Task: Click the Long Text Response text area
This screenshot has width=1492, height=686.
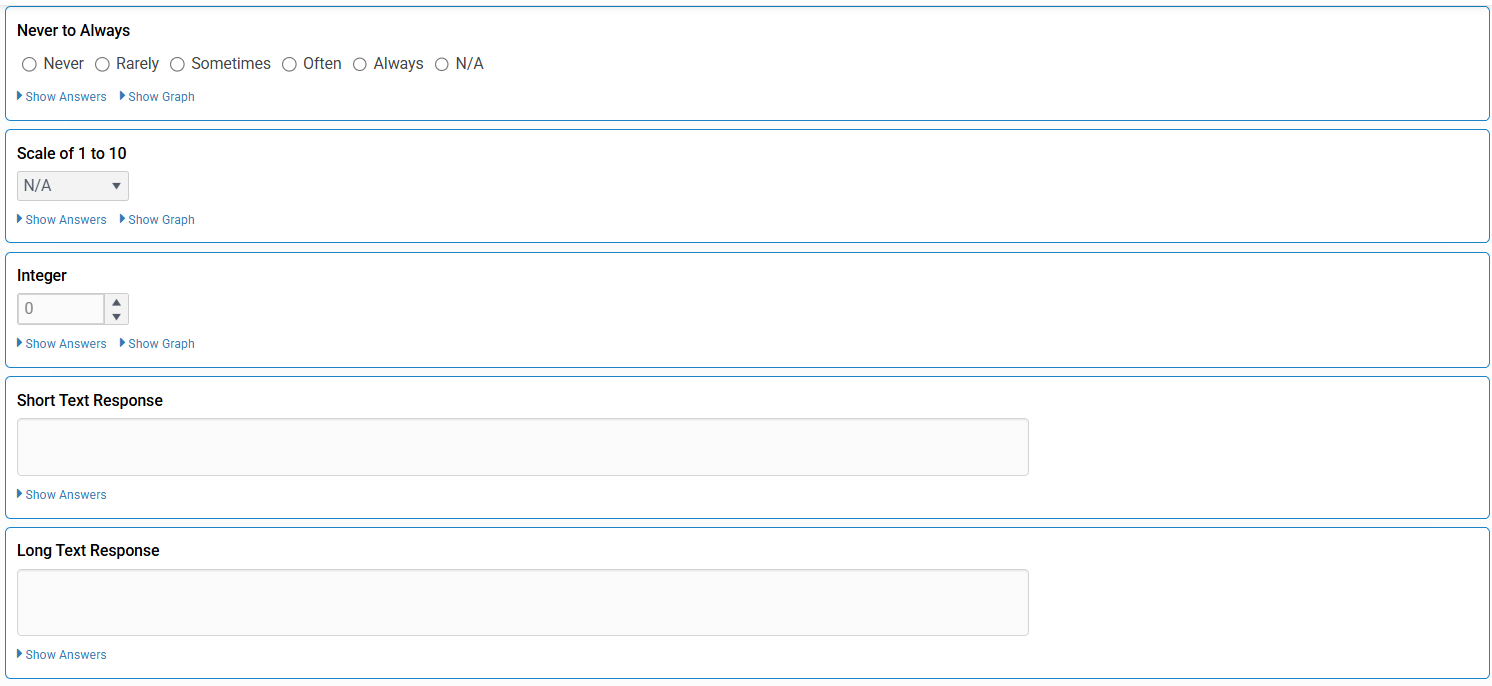Action: [522, 601]
